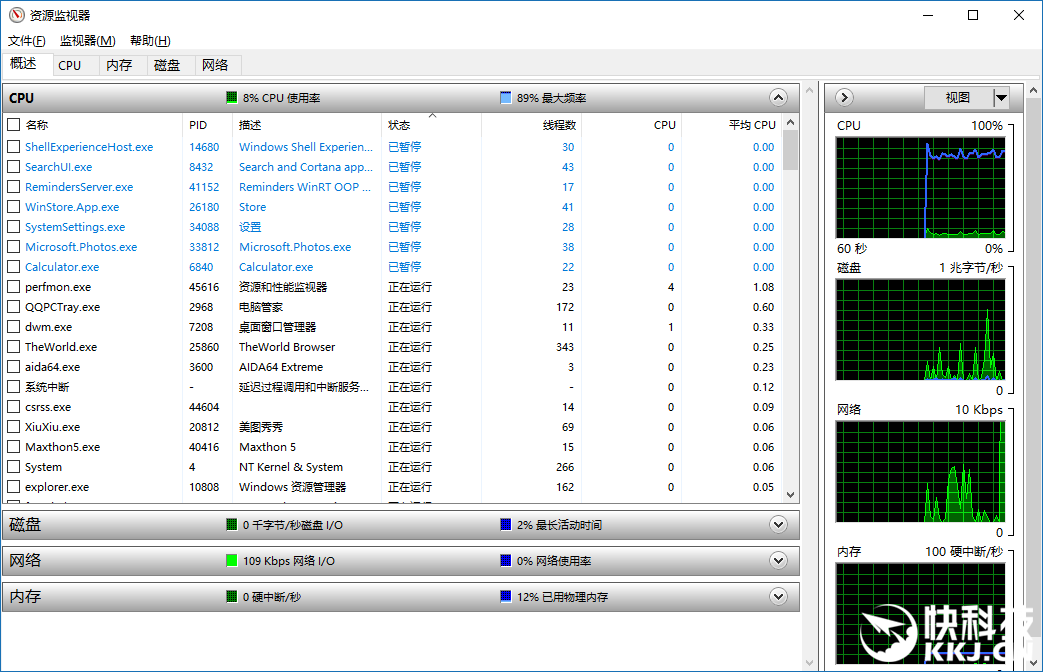Screen dimensions: 1043x672
Task: Open the 视图 dropdown arrow
Action: tap(1001, 97)
